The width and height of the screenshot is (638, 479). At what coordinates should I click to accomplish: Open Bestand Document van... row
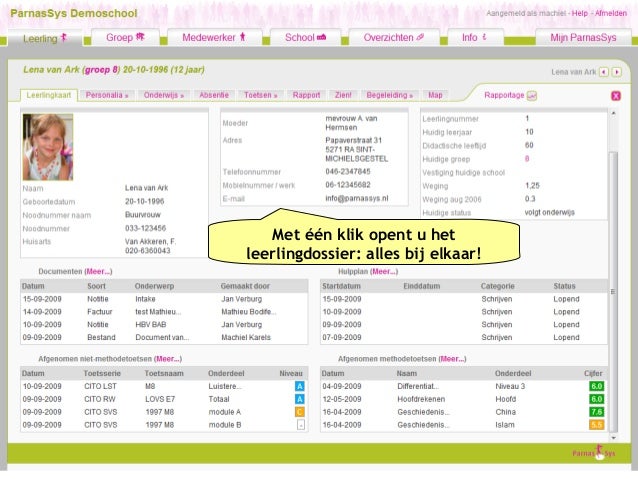(164, 337)
